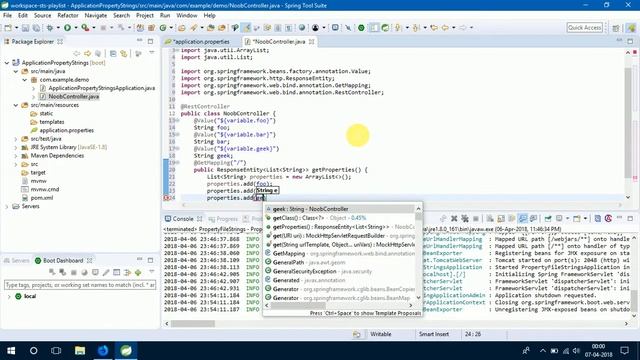This screenshot has height=360, width=640.
Task: Toggle Scroll Lock in the Console toolbar
Action: [x=501, y=219]
